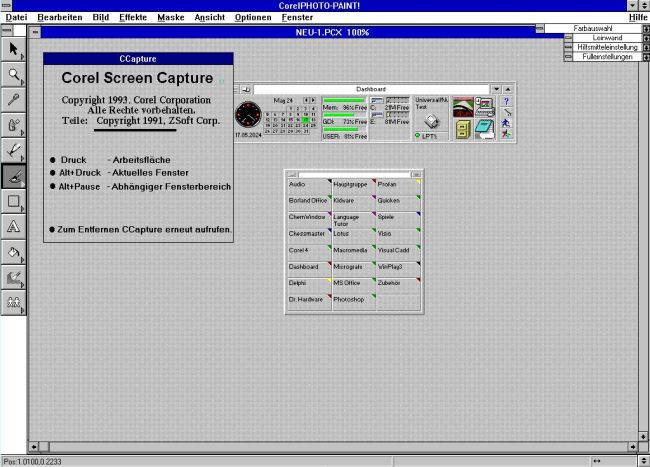650x467 pixels.
Task: Click the Hauptgruppe group button
Action: click(x=354, y=187)
